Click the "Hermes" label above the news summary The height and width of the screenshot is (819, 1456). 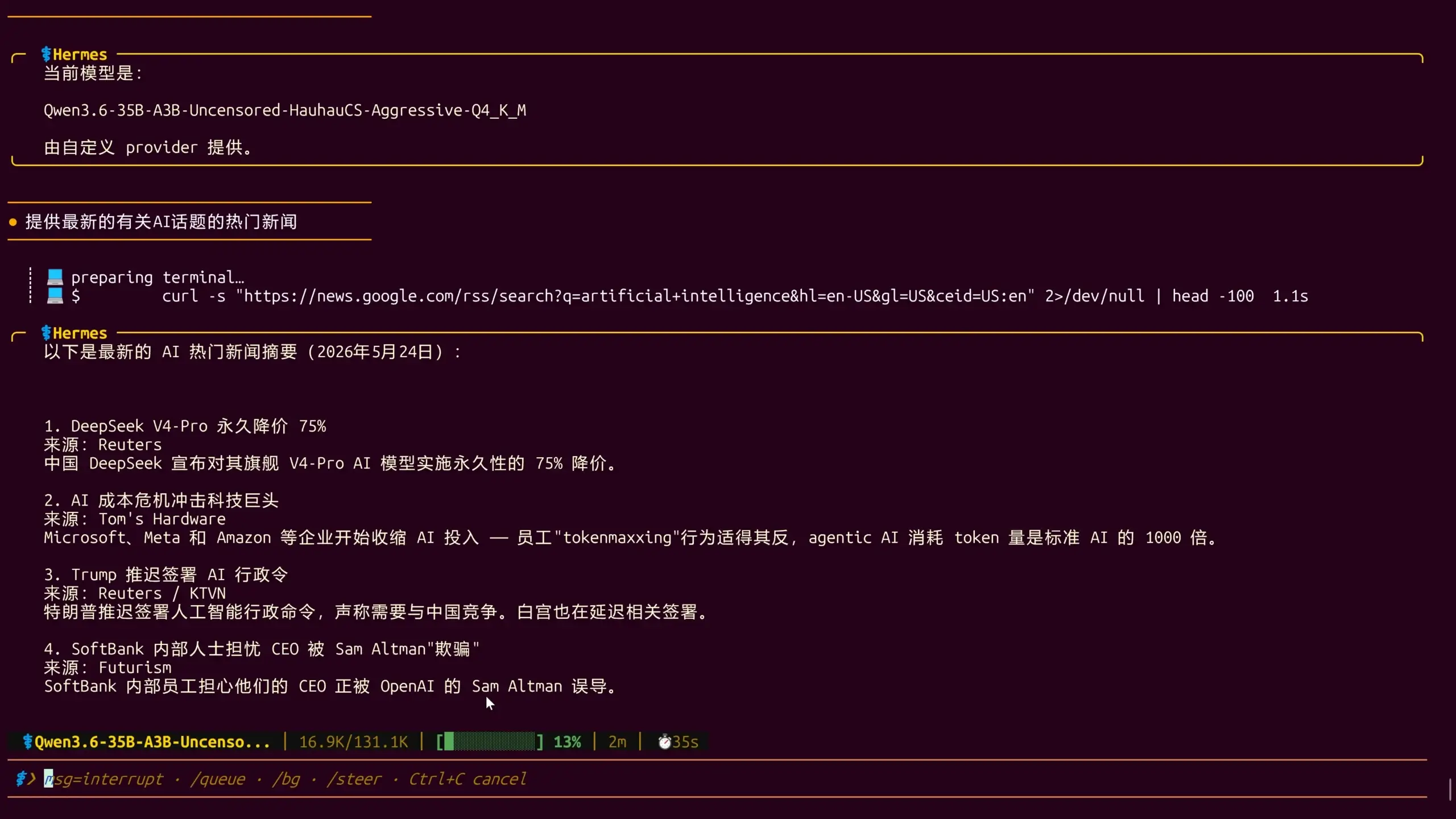(80, 333)
